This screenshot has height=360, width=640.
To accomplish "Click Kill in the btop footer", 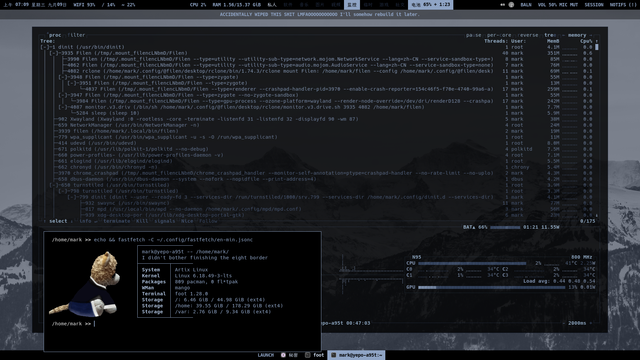I will coord(142,221).
